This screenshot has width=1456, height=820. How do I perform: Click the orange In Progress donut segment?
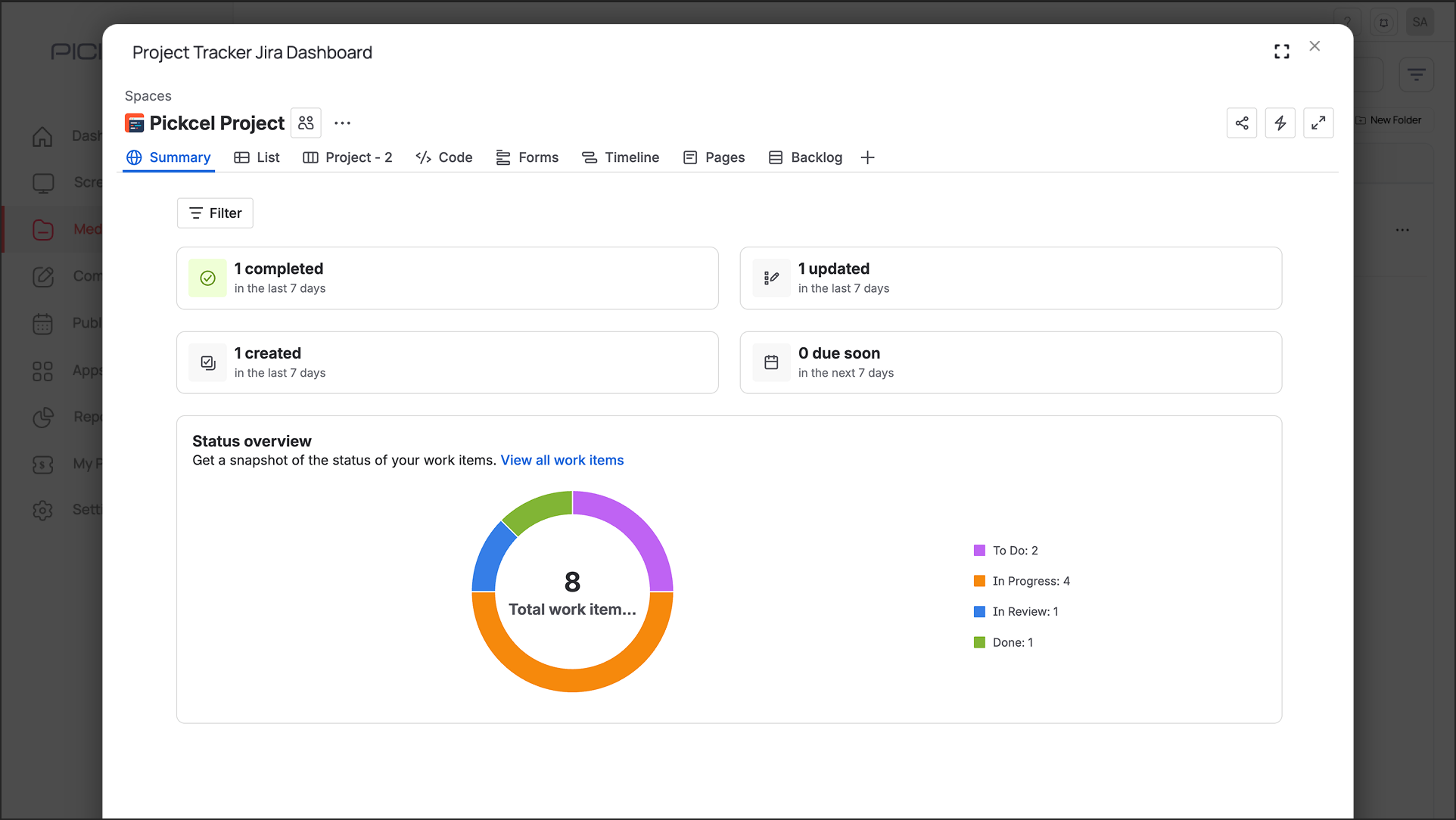click(x=573, y=680)
